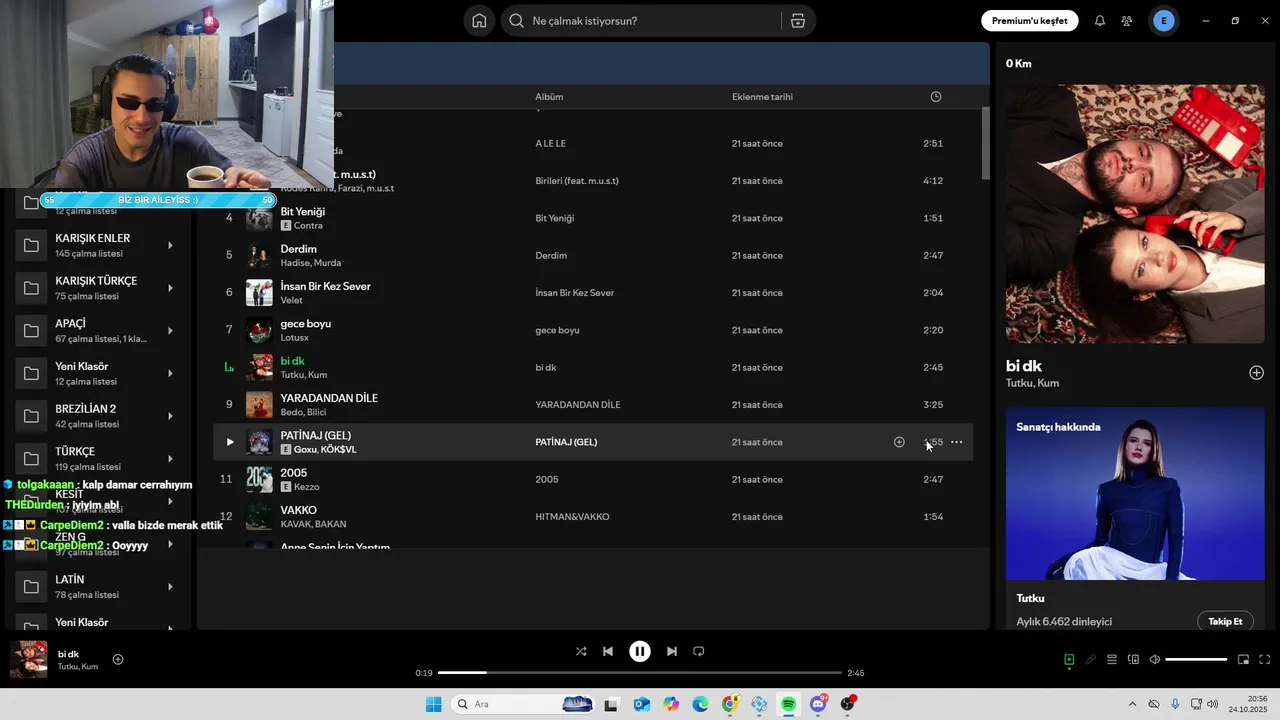Sort by the Albüm column header
Screen dimensions: 1280x720
549,97
